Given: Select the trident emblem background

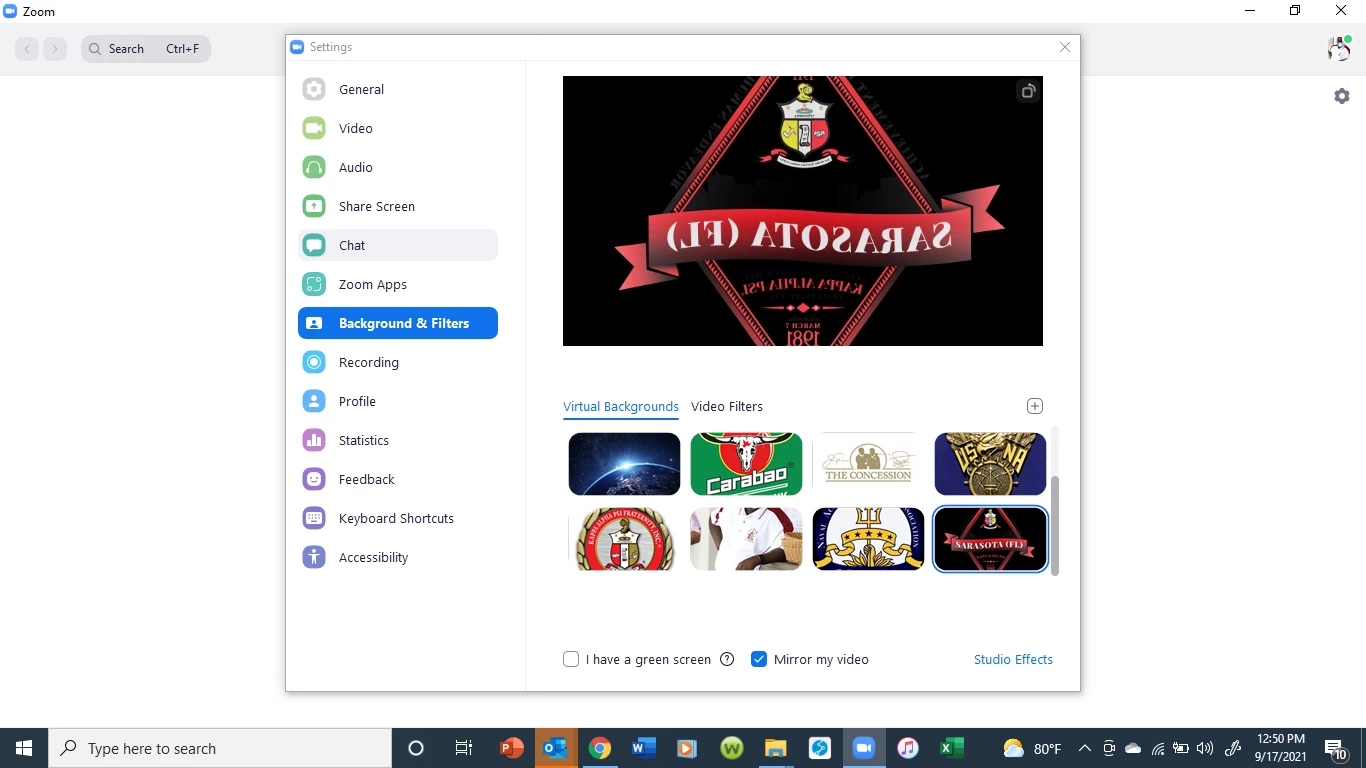Looking at the screenshot, I should point(868,539).
